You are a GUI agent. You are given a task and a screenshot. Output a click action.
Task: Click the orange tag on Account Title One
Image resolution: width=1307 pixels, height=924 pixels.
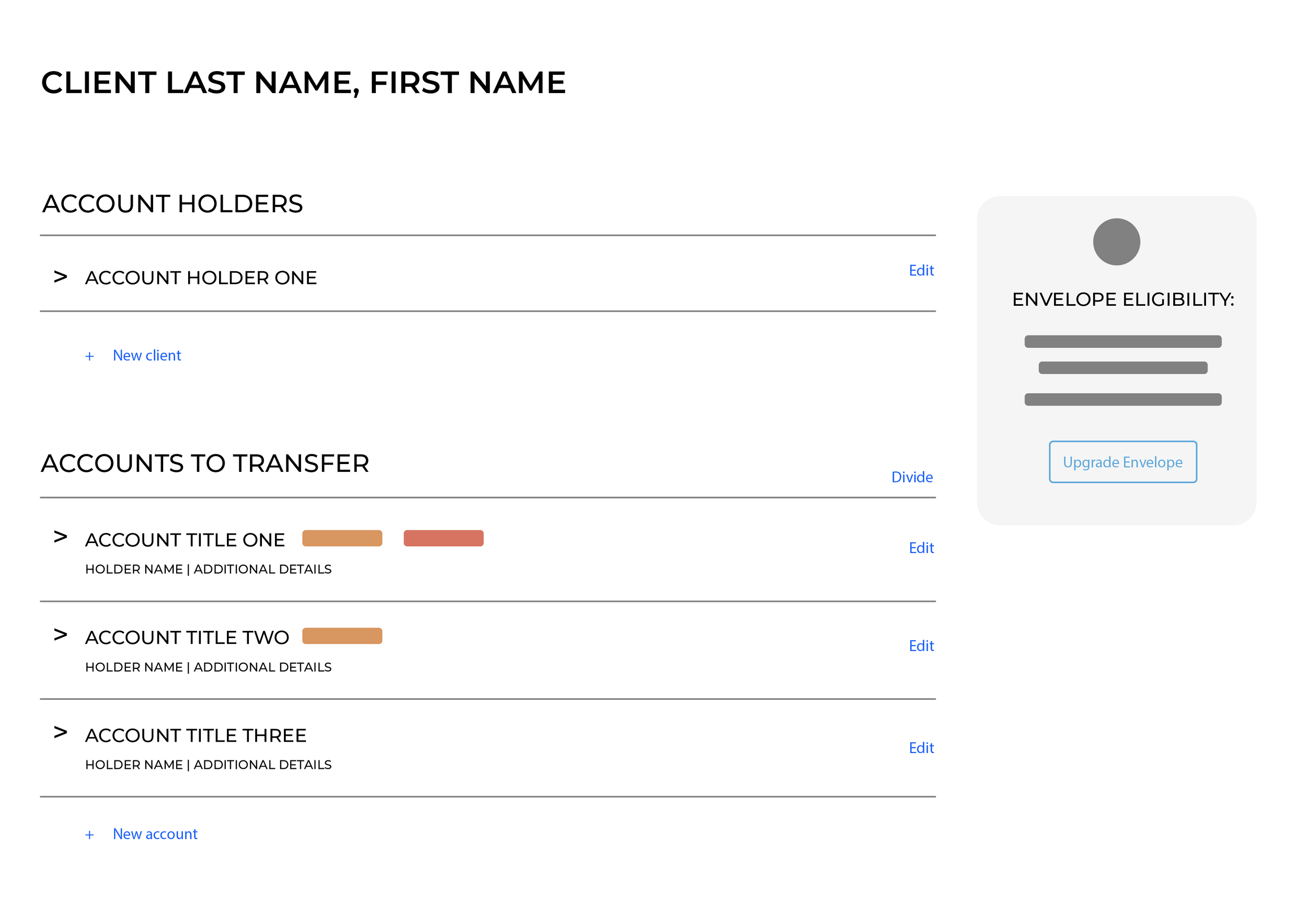pos(342,538)
